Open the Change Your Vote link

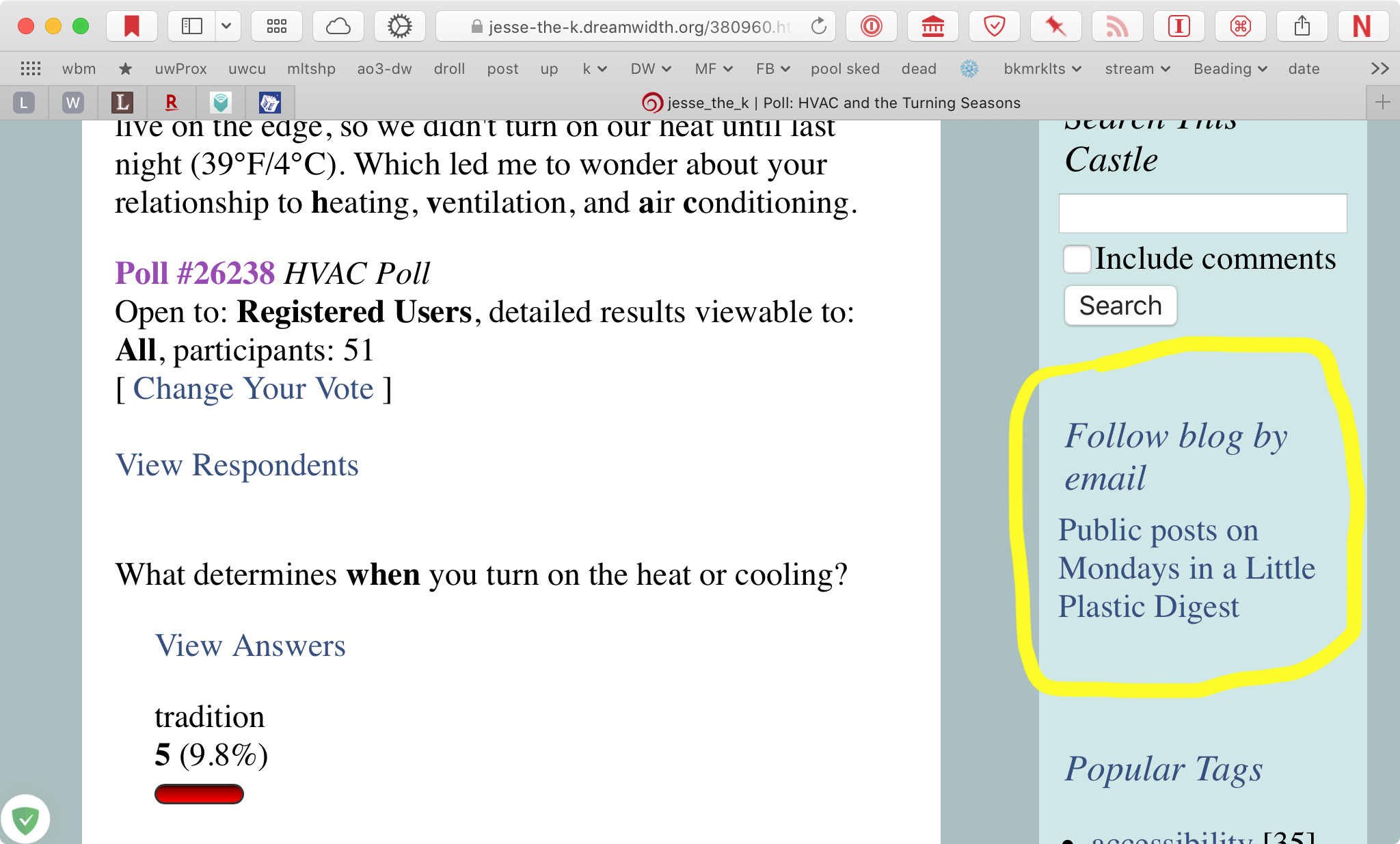pyautogui.click(x=253, y=388)
